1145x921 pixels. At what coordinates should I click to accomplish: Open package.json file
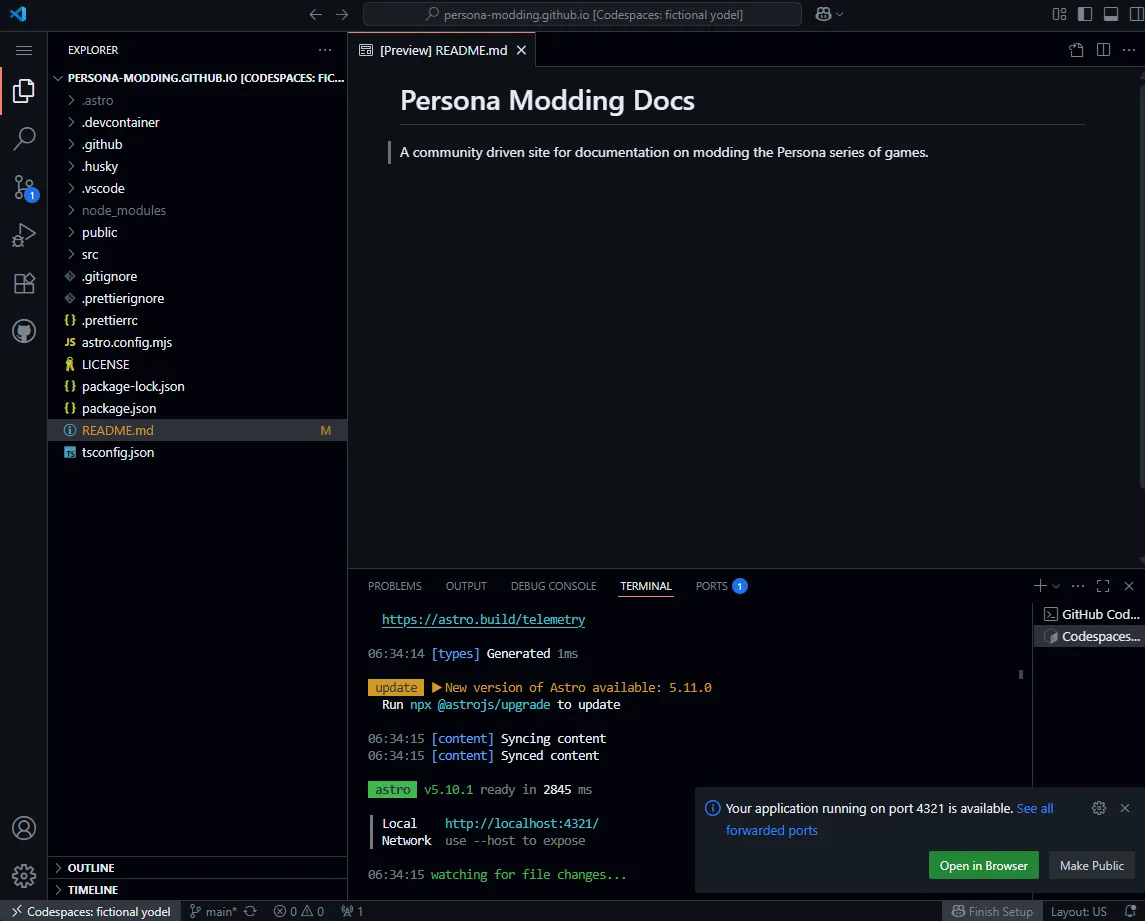coord(197,408)
